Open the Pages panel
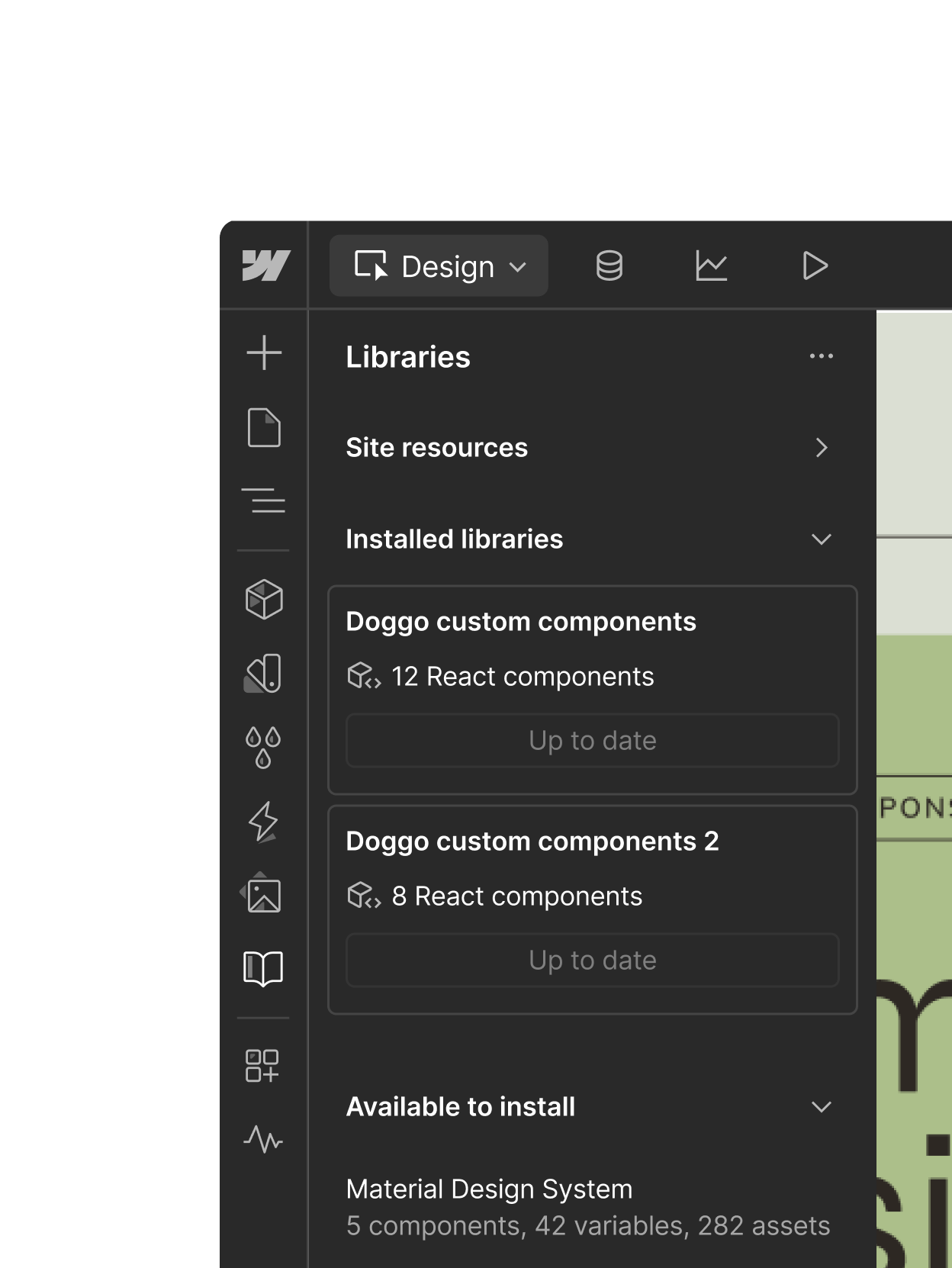The image size is (952, 1268). click(x=264, y=427)
